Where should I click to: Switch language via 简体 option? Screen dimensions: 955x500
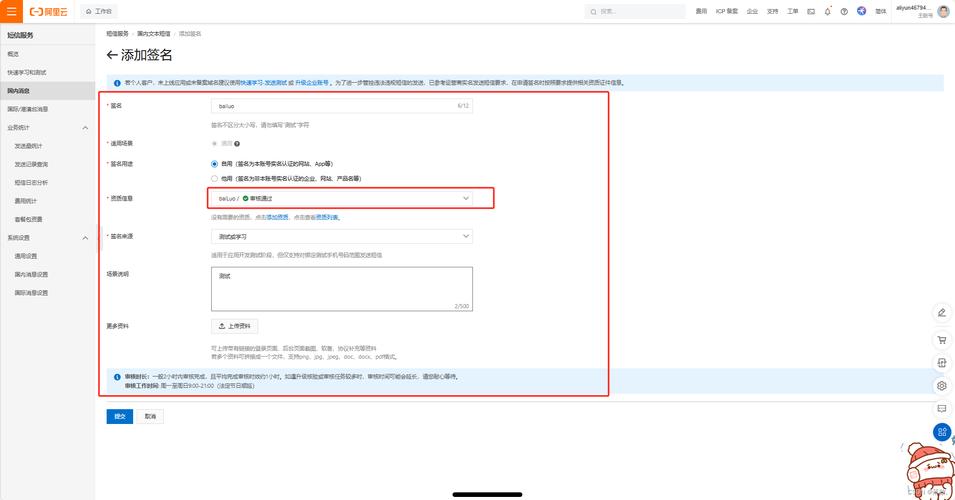(x=881, y=11)
